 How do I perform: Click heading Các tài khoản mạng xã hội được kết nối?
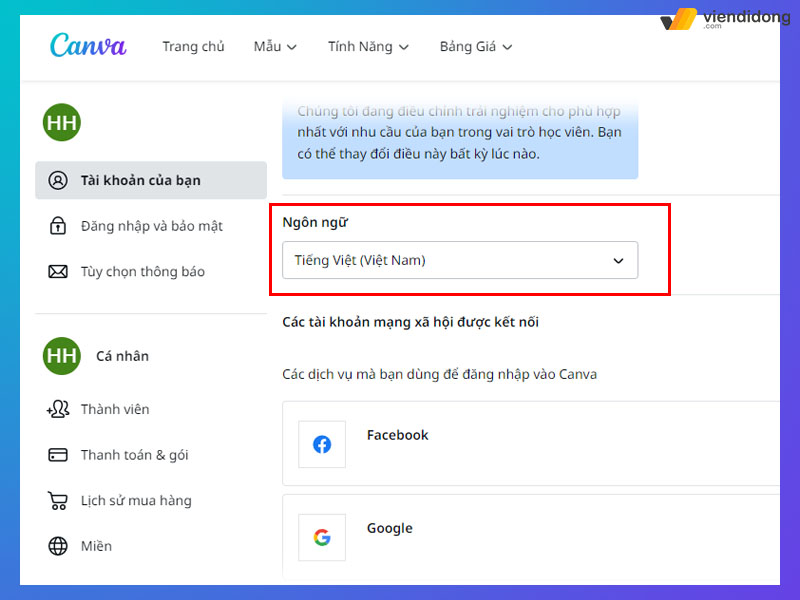pyautogui.click(x=411, y=322)
